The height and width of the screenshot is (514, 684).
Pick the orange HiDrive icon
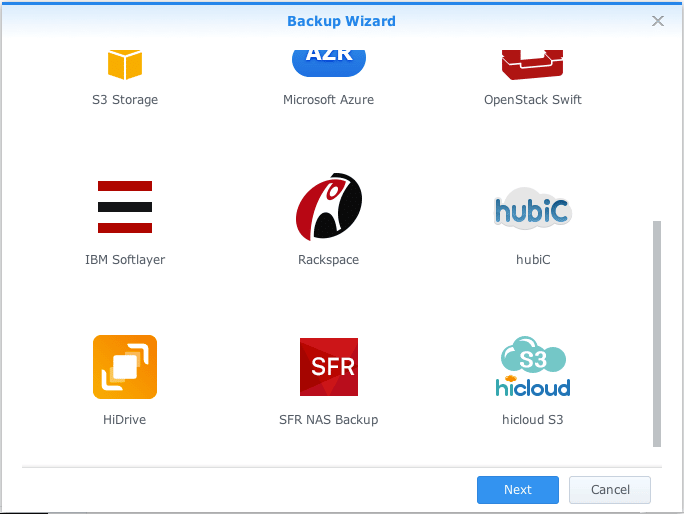125,367
